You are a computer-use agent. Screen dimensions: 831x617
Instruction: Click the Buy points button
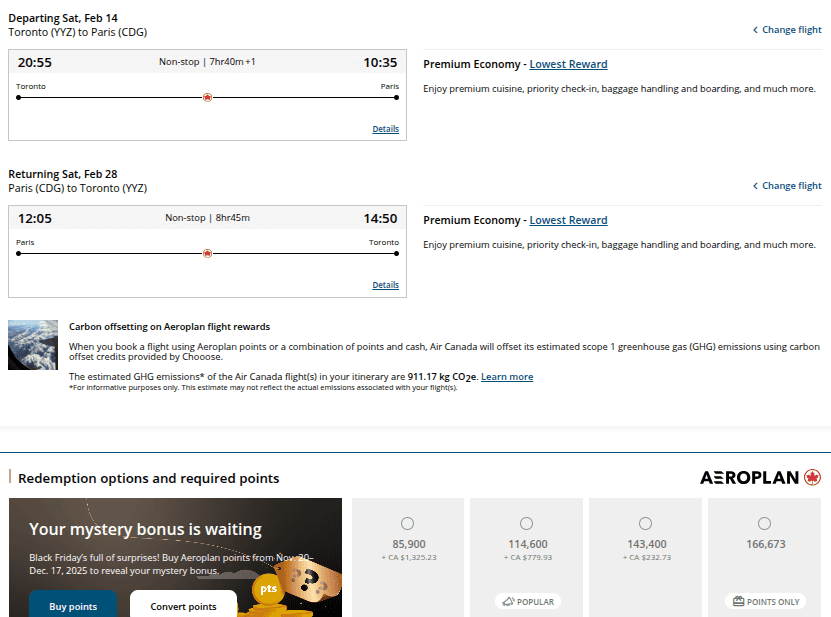(x=73, y=604)
